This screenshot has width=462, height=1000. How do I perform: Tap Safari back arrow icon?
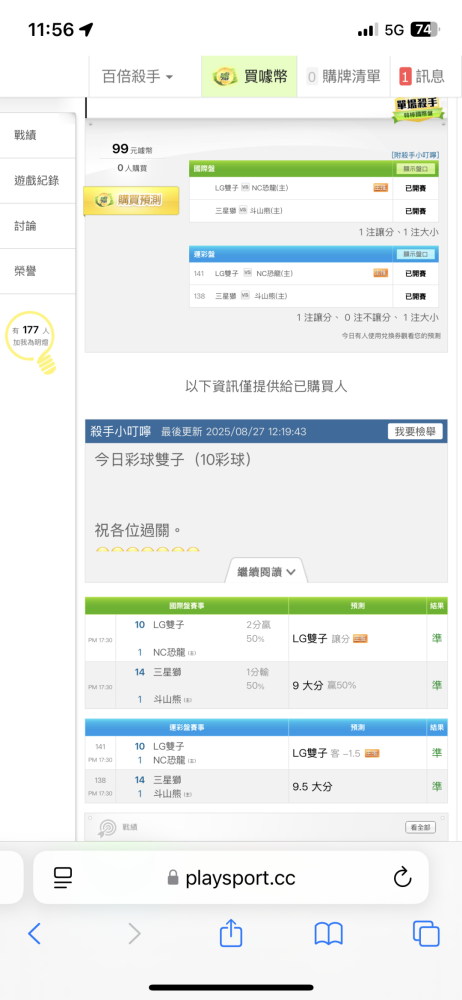34,934
